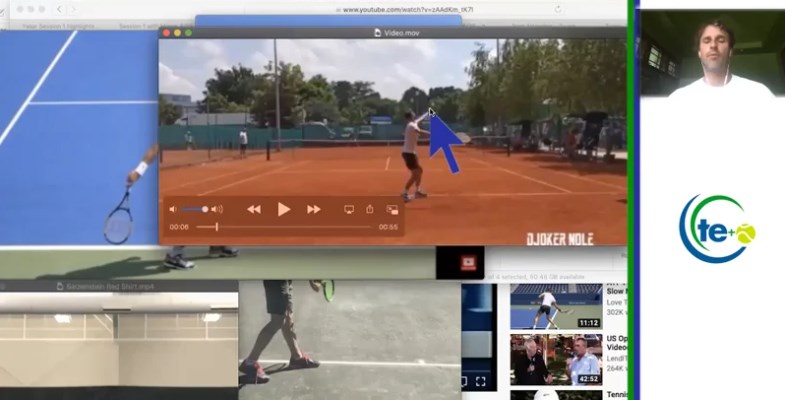Mute audio using the small speaker icon

click(x=173, y=209)
